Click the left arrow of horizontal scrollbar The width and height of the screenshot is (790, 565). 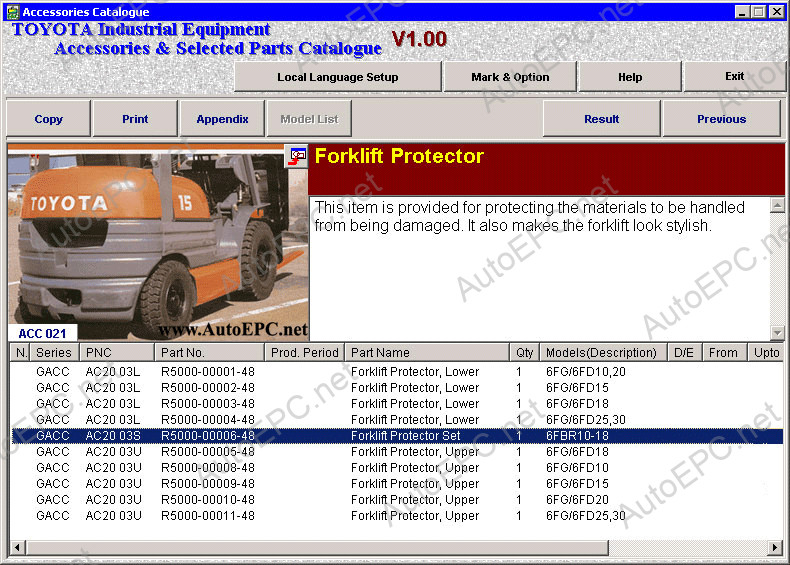point(17,547)
